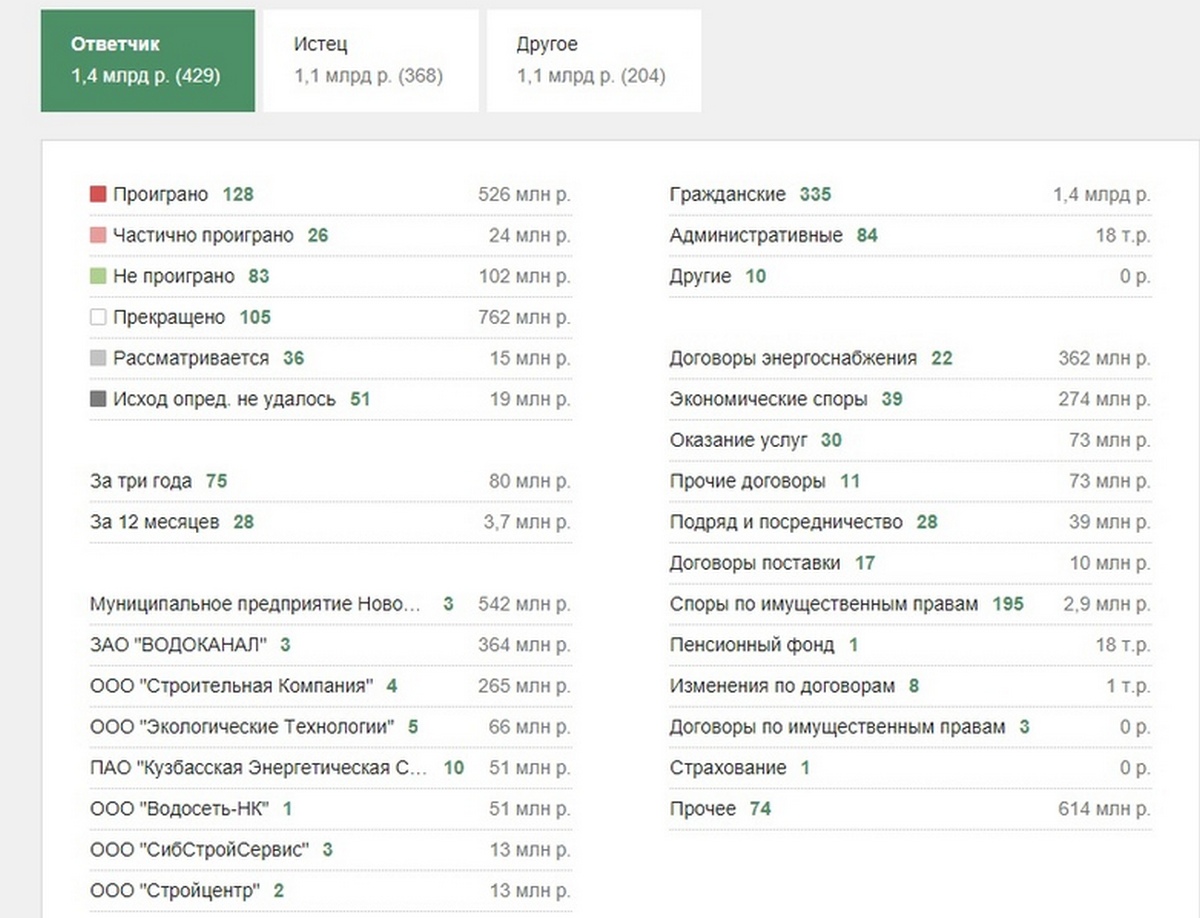1200x918 pixels.
Task: Open ООО "Водосеть-НК" cases
Action: pos(179,809)
